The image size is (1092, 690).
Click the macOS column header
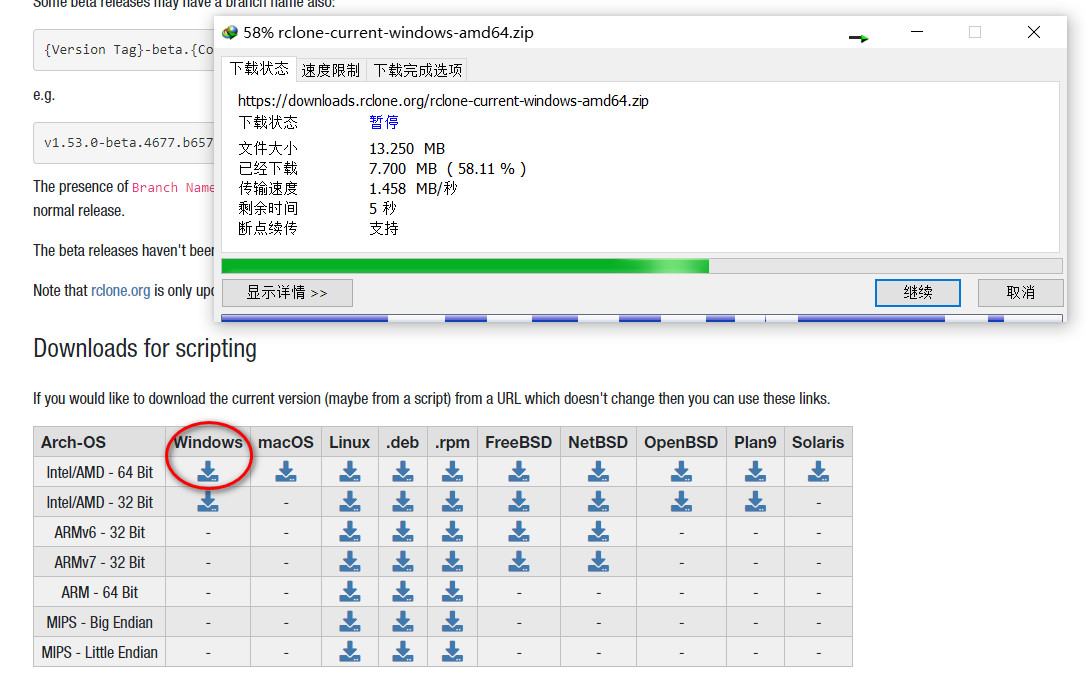pyautogui.click(x=286, y=442)
